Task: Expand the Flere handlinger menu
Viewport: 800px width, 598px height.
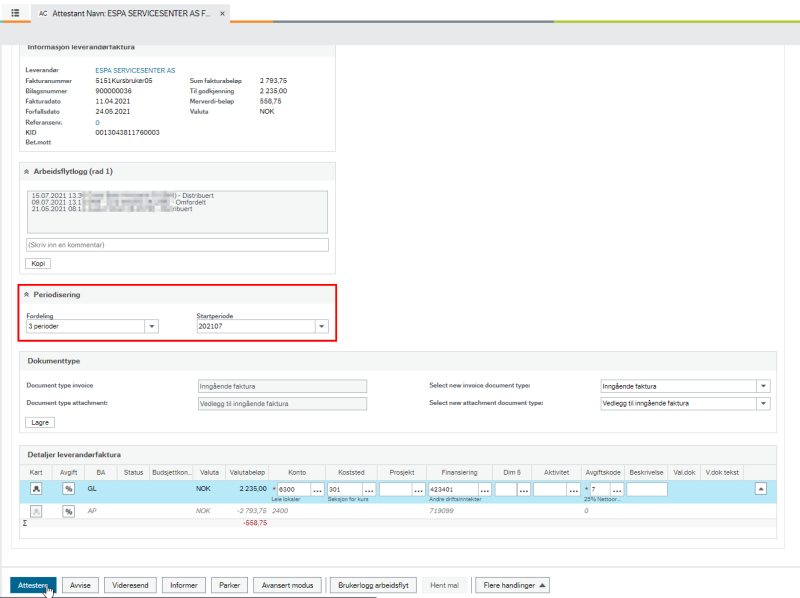Action: tap(513, 585)
